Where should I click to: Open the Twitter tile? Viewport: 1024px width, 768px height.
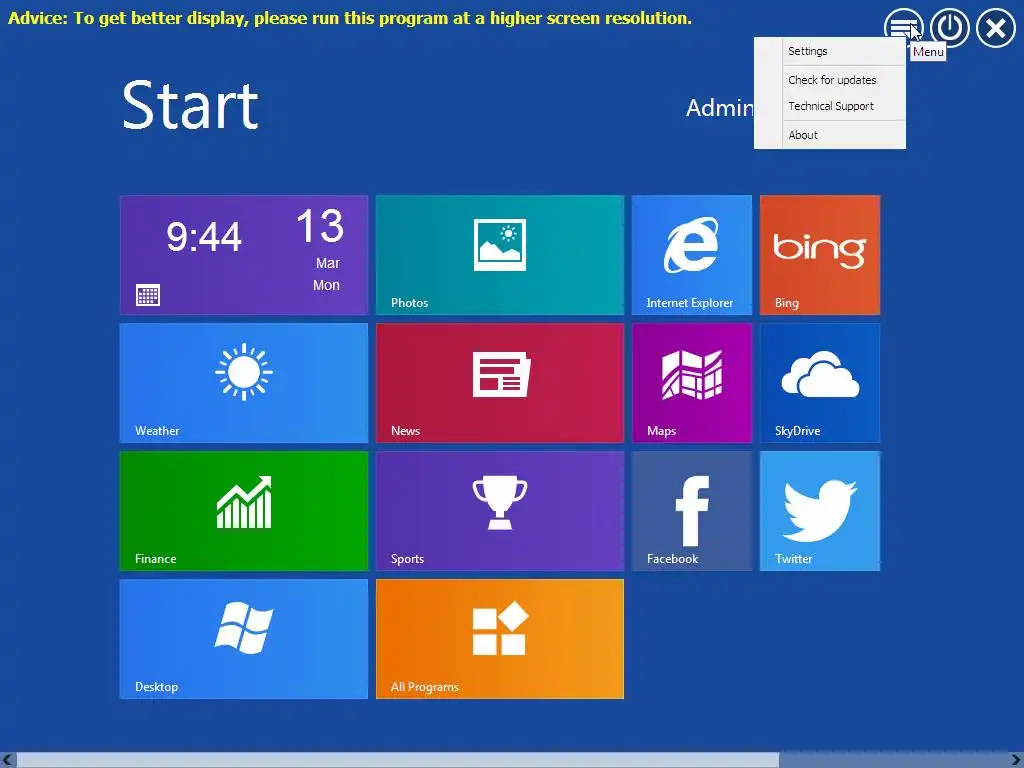click(x=820, y=511)
